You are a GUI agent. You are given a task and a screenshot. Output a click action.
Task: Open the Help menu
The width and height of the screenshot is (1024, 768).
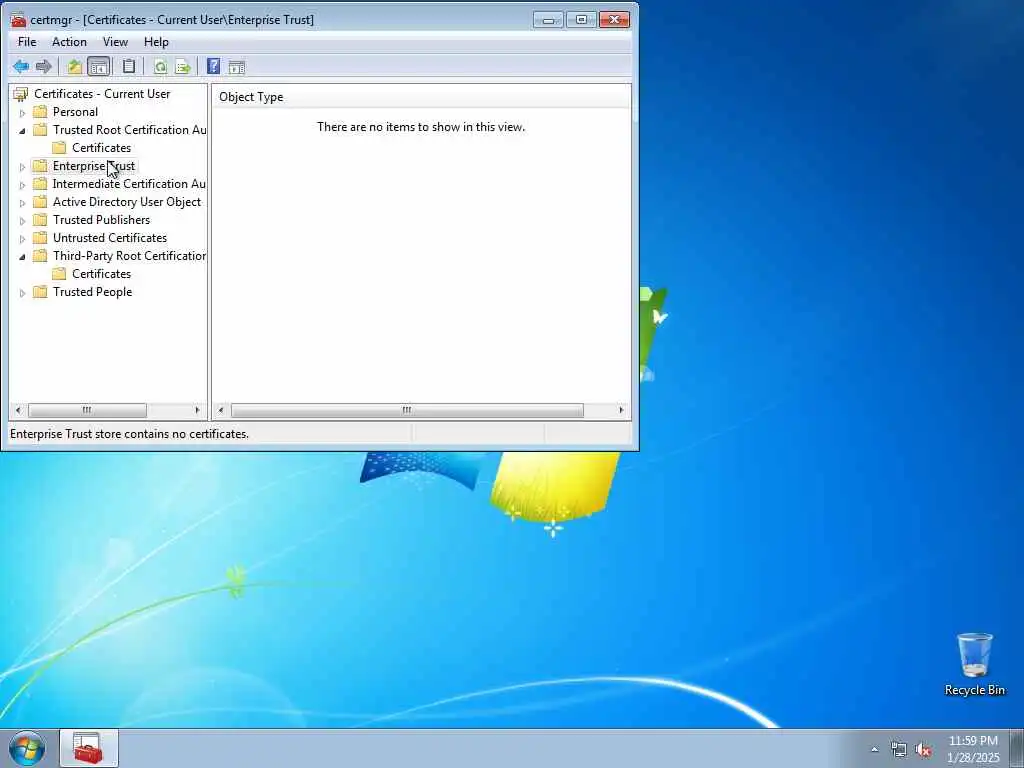pyautogui.click(x=156, y=42)
